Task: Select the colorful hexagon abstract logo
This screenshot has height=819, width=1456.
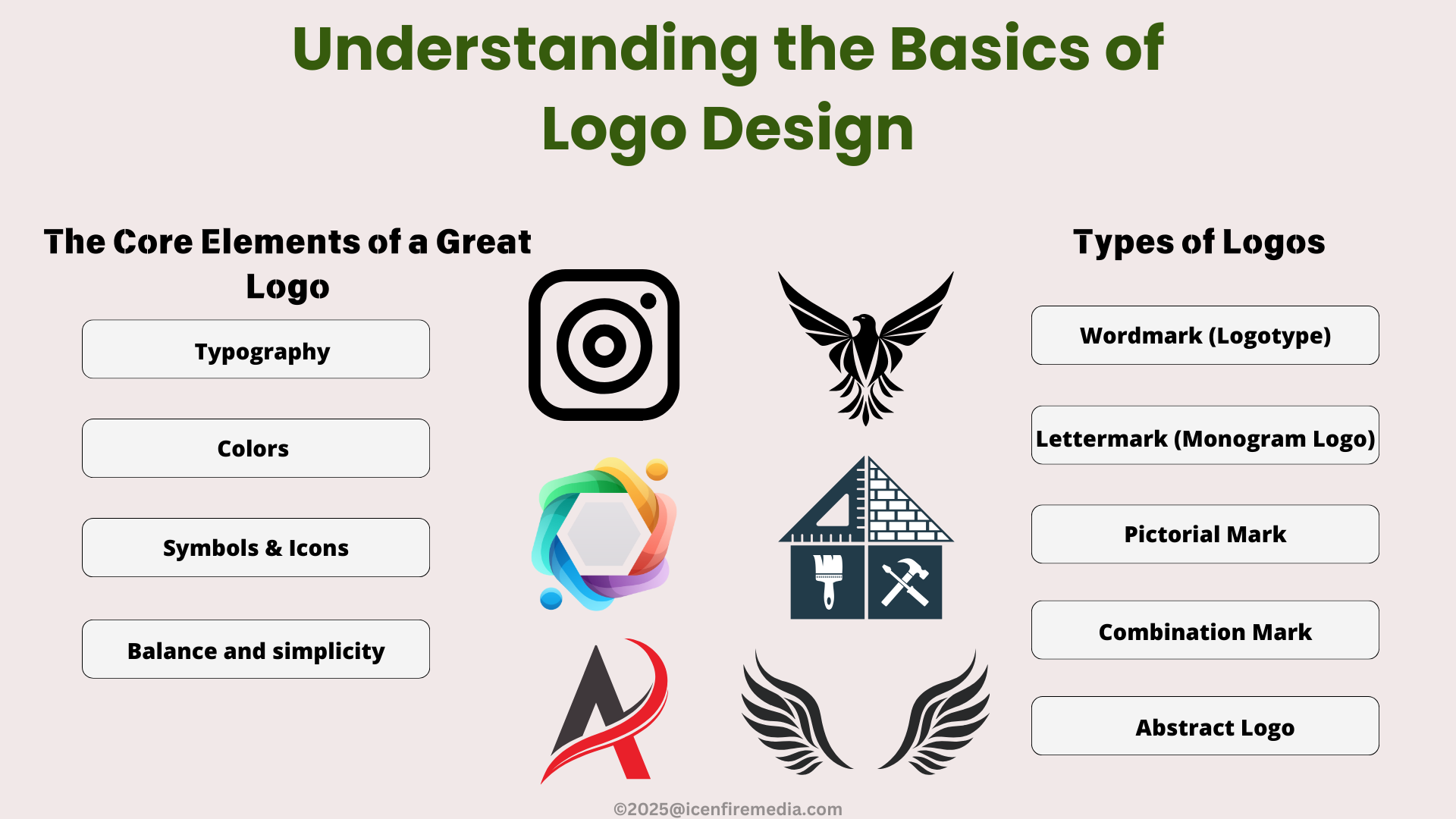Action: [x=604, y=534]
